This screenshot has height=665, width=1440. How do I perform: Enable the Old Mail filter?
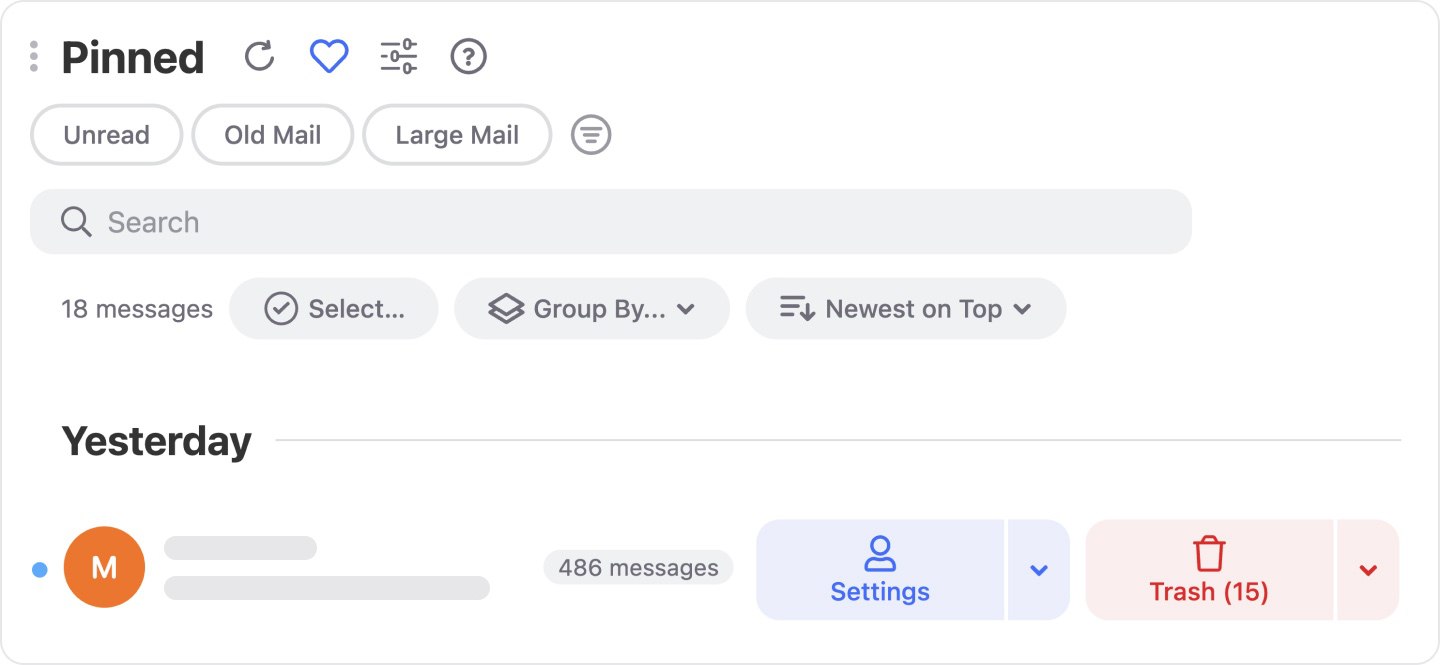[x=272, y=134]
